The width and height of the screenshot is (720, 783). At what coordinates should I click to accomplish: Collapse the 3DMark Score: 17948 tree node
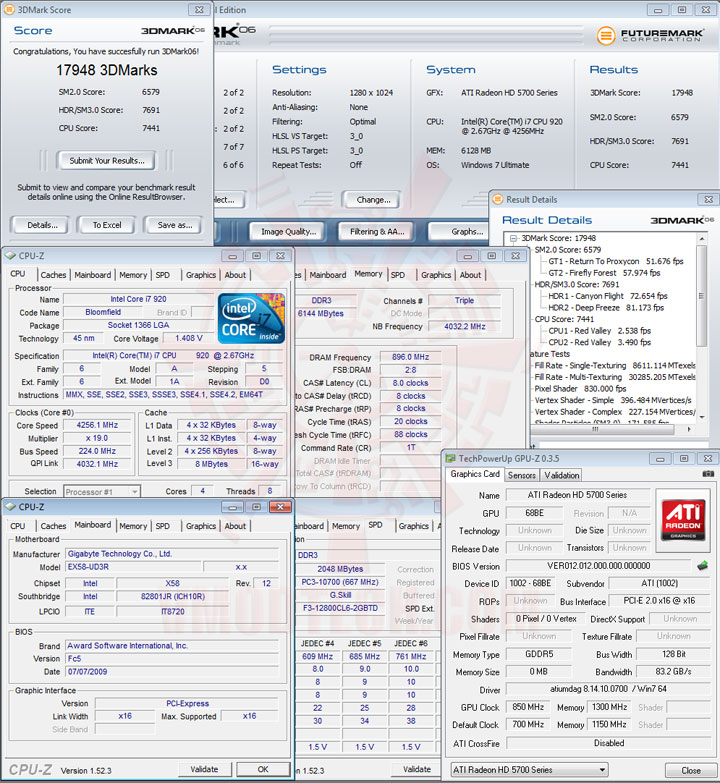point(513,239)
